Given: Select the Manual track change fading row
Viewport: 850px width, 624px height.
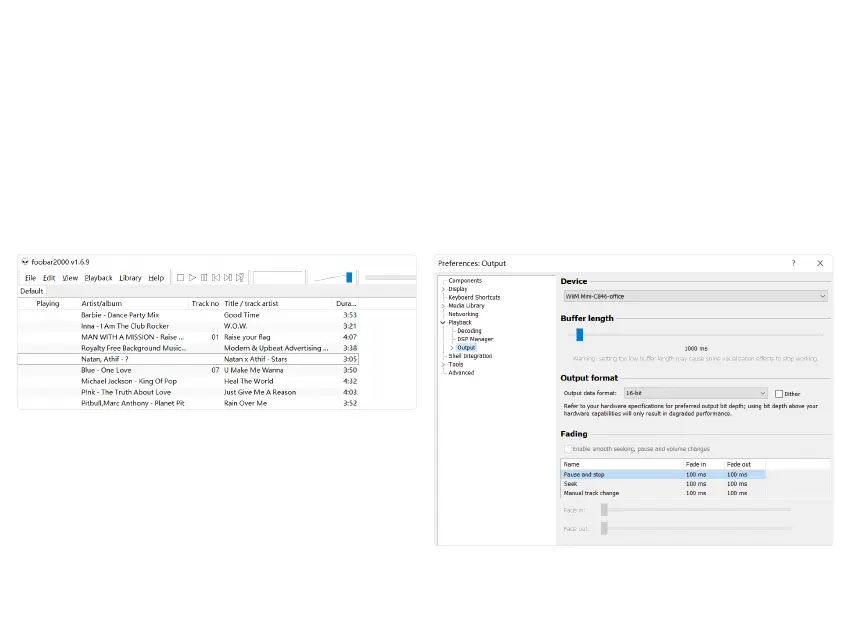Looking at the screenshot, I should pyautogui.click(x=663, y=493).
